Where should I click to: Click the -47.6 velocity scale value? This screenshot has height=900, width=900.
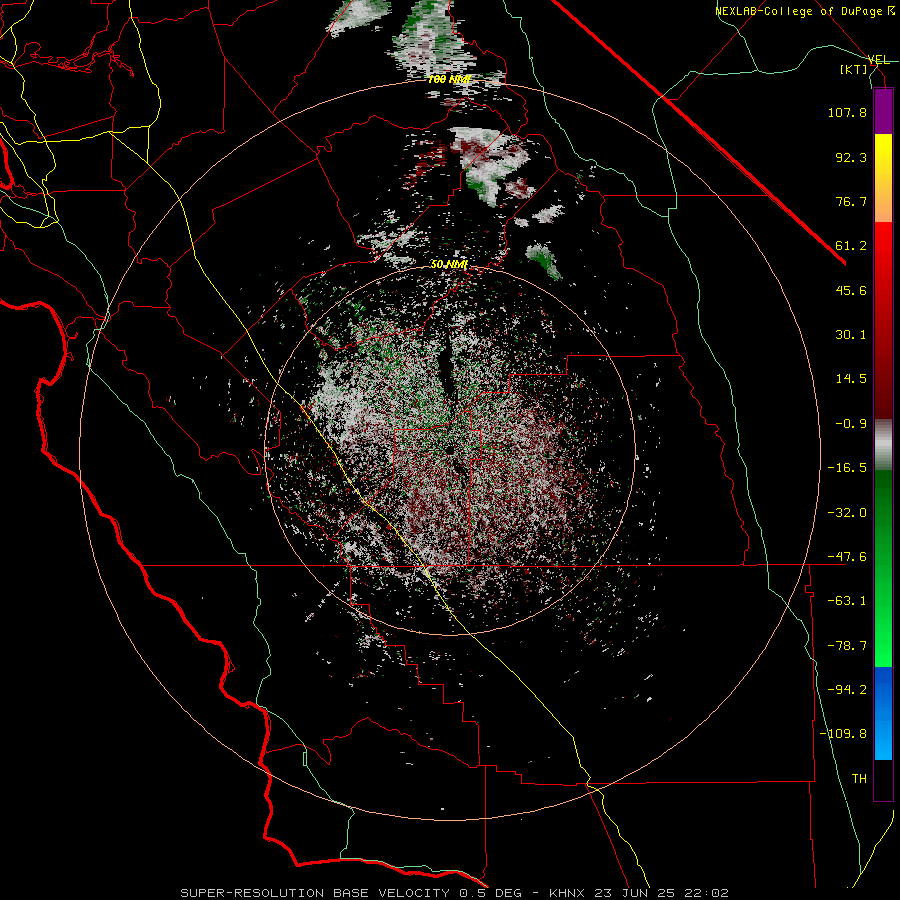pos(847,557)
